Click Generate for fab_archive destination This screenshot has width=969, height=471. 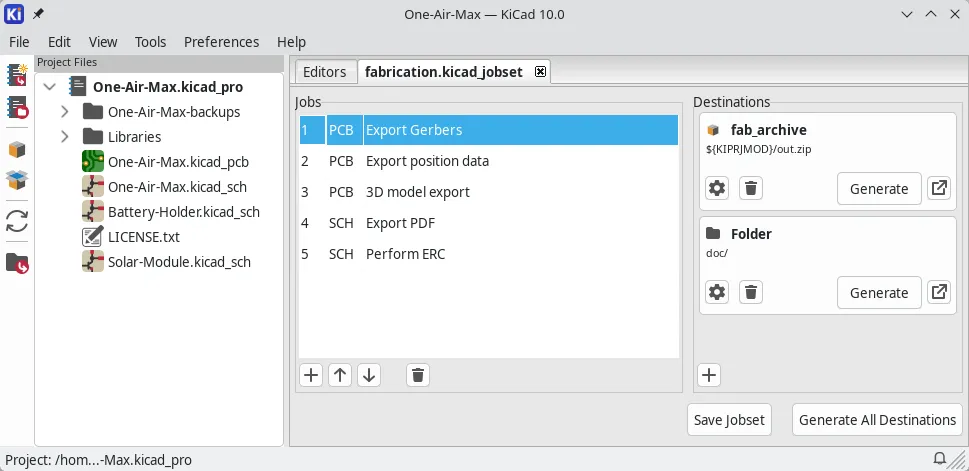pos(879,189)
